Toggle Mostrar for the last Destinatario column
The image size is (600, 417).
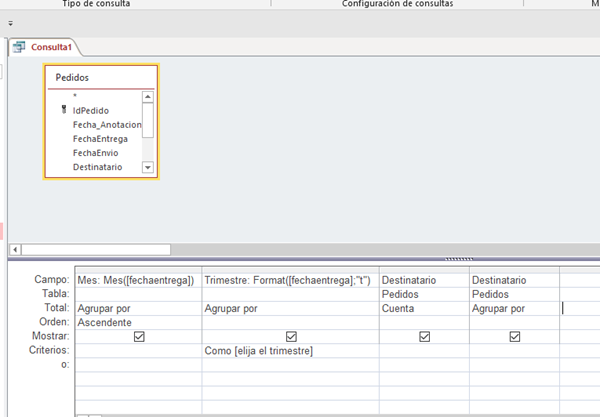coord(514,337)
